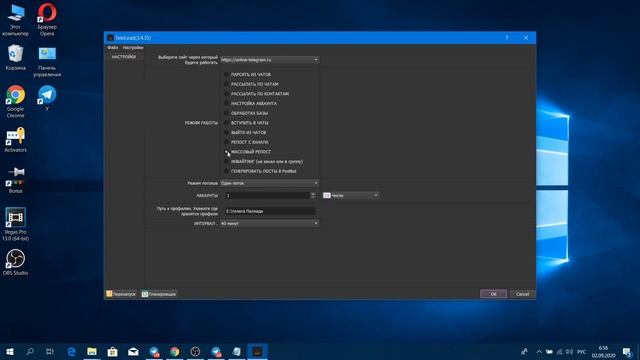Click the profiles path input field

[270, 211]
